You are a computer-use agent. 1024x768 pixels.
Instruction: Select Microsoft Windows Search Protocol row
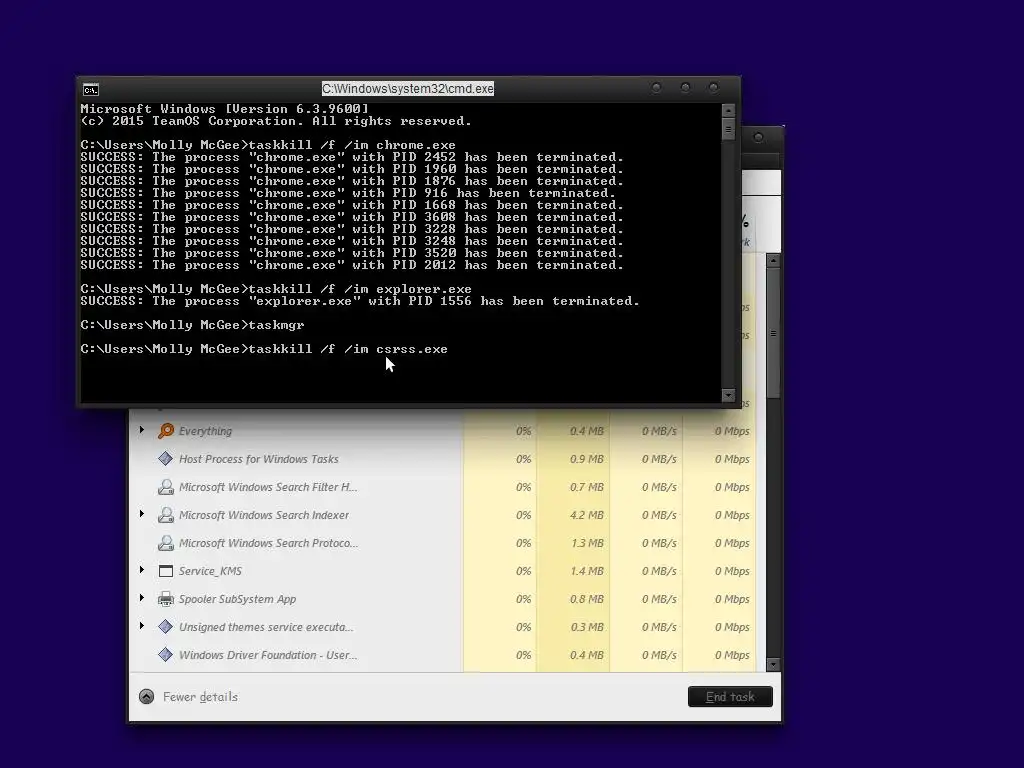point(441,543)
